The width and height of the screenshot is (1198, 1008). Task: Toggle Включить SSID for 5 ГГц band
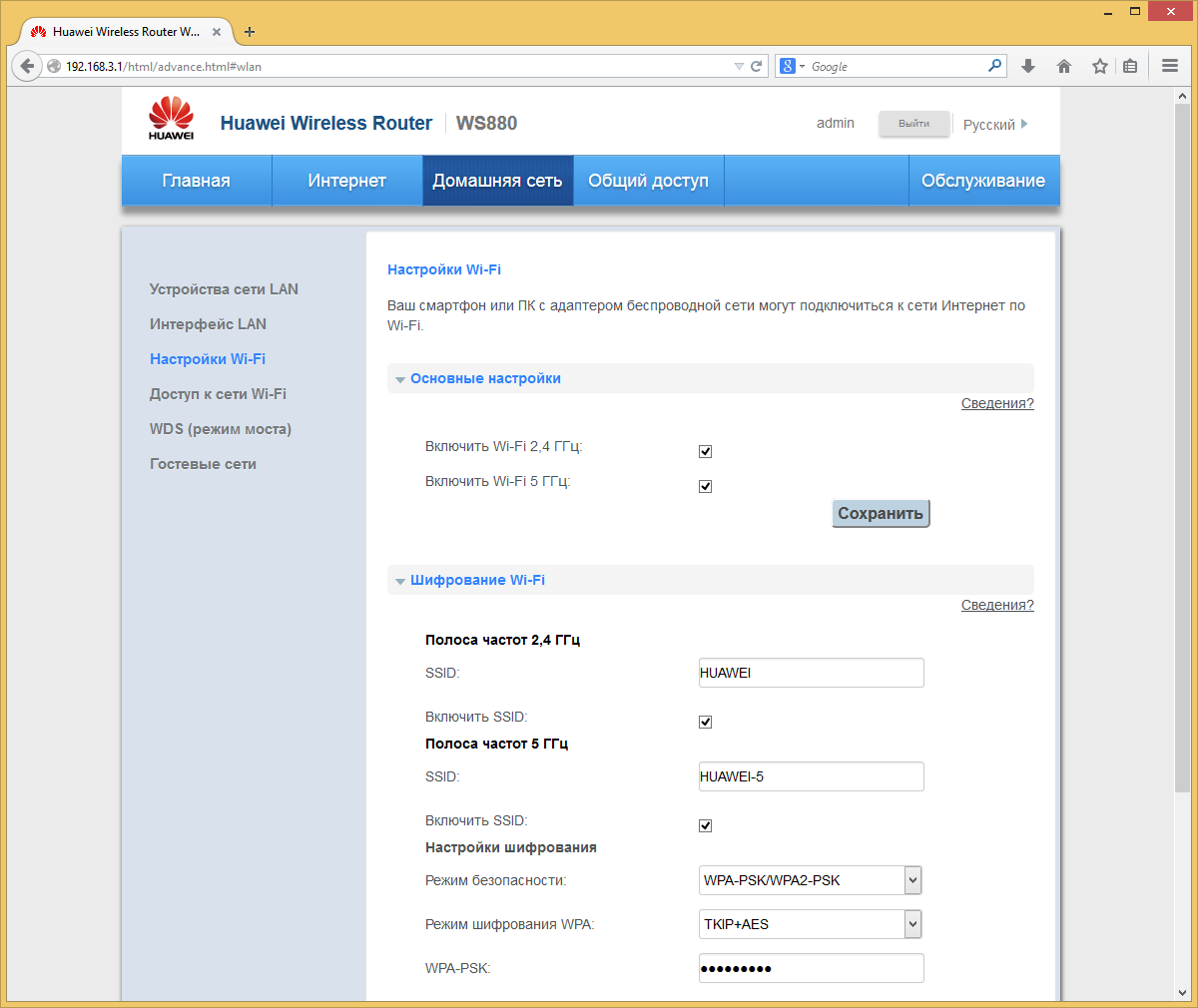[x=705, y=825]
